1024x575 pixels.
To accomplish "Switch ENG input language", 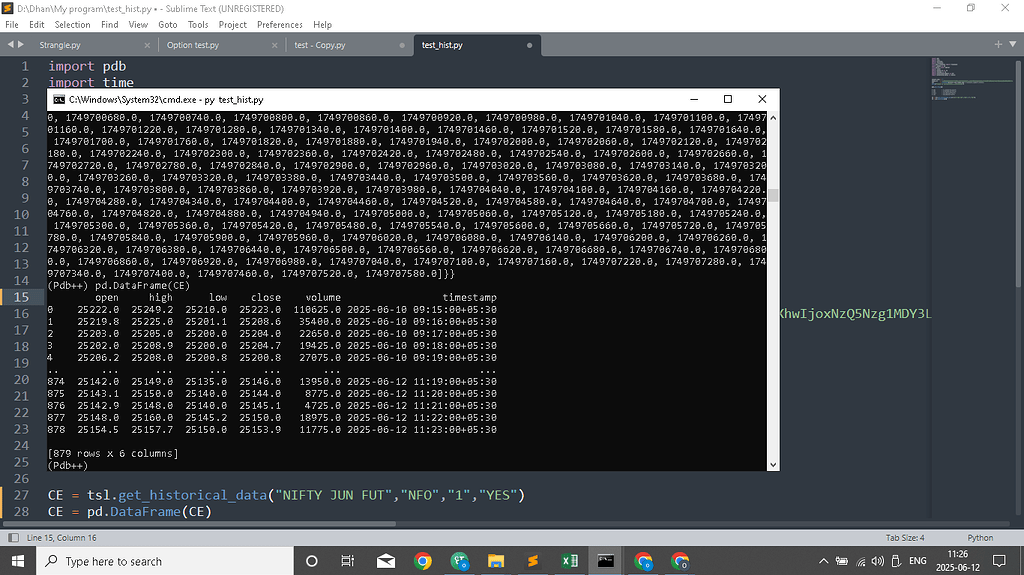I will (918, 561).
